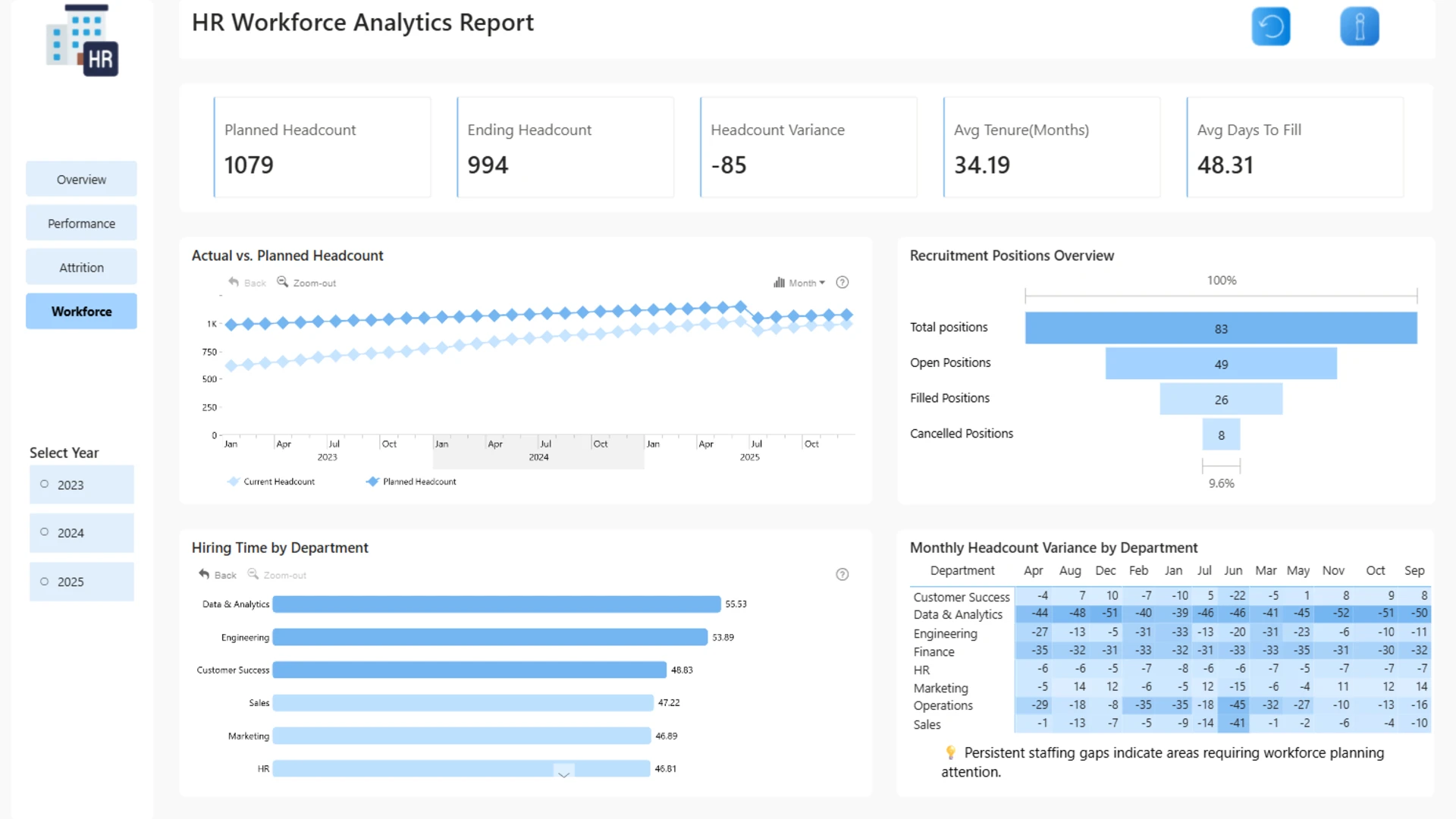
Task: Click the Open Positions funnel bar
Action: (x=1221, y=364)
